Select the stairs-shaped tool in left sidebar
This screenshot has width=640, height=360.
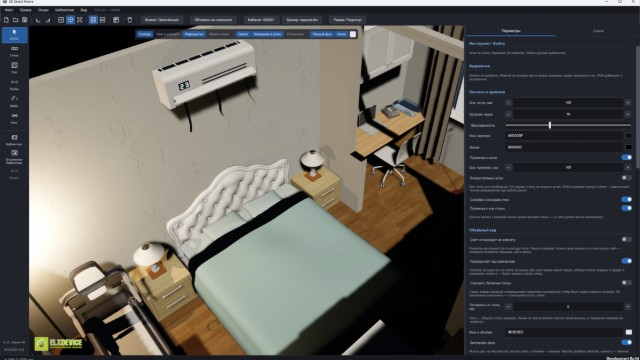click(x=14, y=101)
